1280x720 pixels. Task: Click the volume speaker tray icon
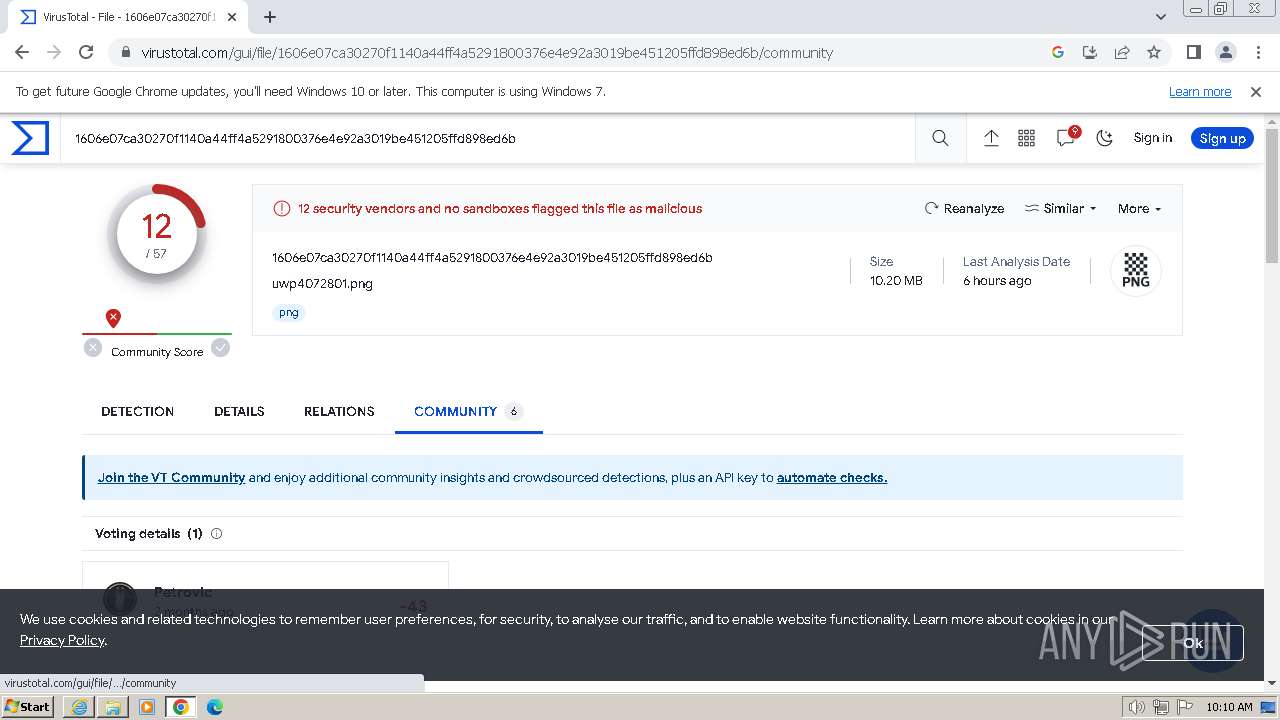pos(1137,707)
